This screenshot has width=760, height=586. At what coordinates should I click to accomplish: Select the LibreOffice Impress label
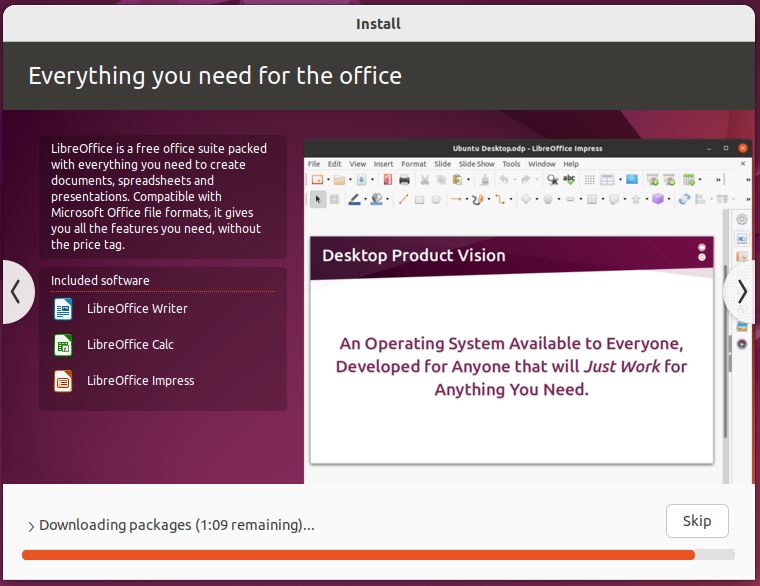click(141, 380)
